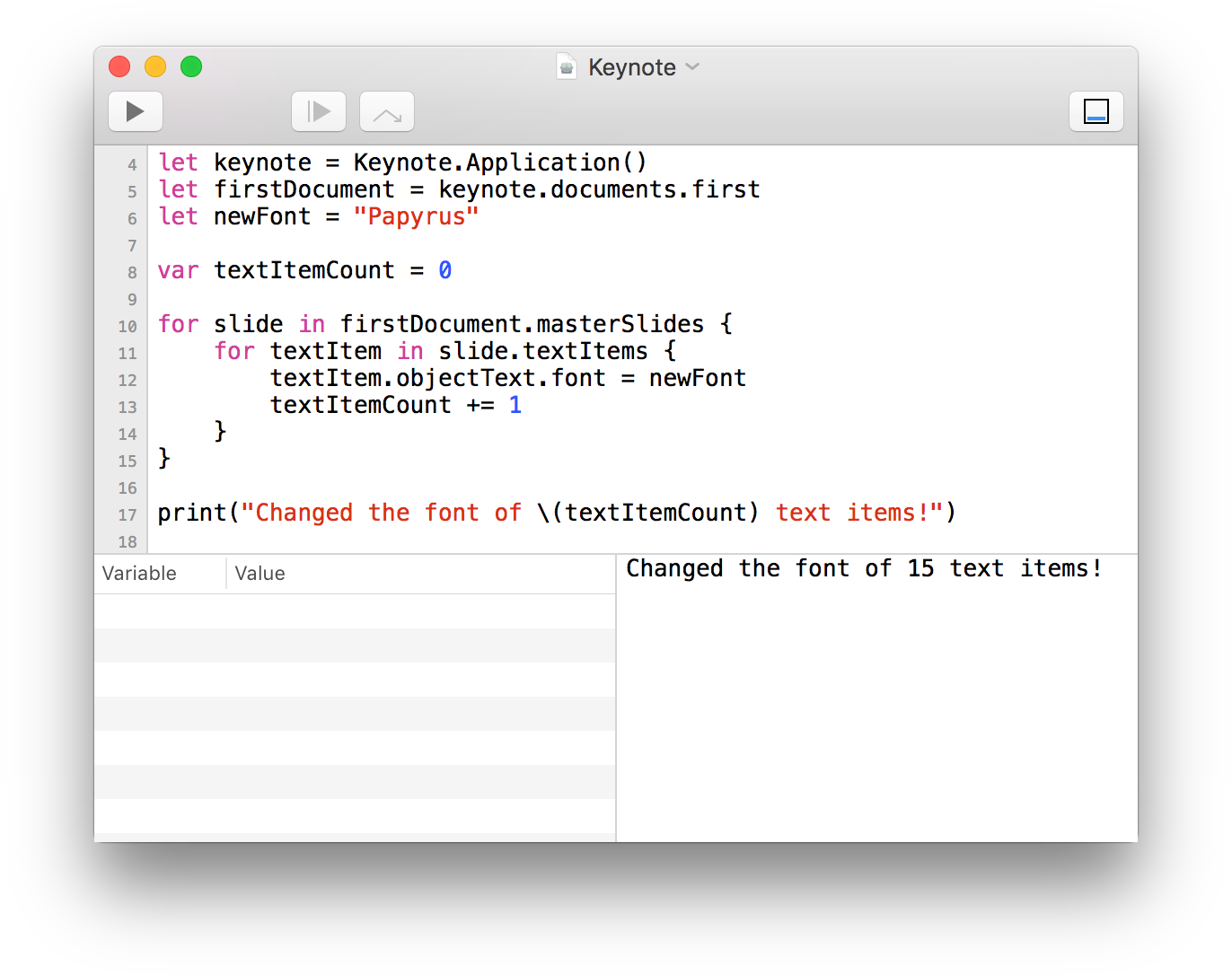The image size is (1232, 975).
Task: Click the Variable column header
Action: (x=140, y=574)
